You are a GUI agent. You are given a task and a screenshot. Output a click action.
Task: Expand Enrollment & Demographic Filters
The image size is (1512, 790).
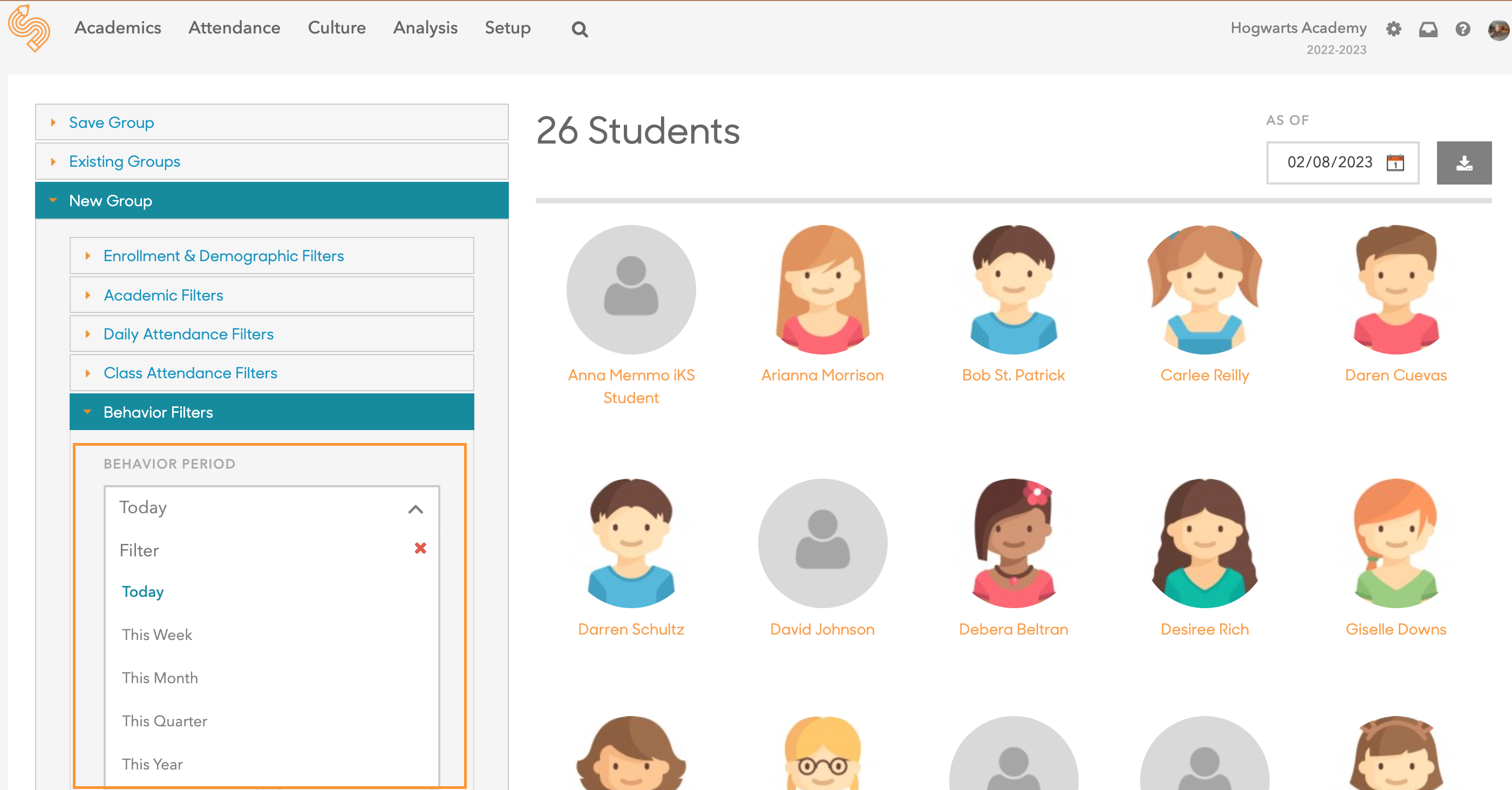[272, 256]
